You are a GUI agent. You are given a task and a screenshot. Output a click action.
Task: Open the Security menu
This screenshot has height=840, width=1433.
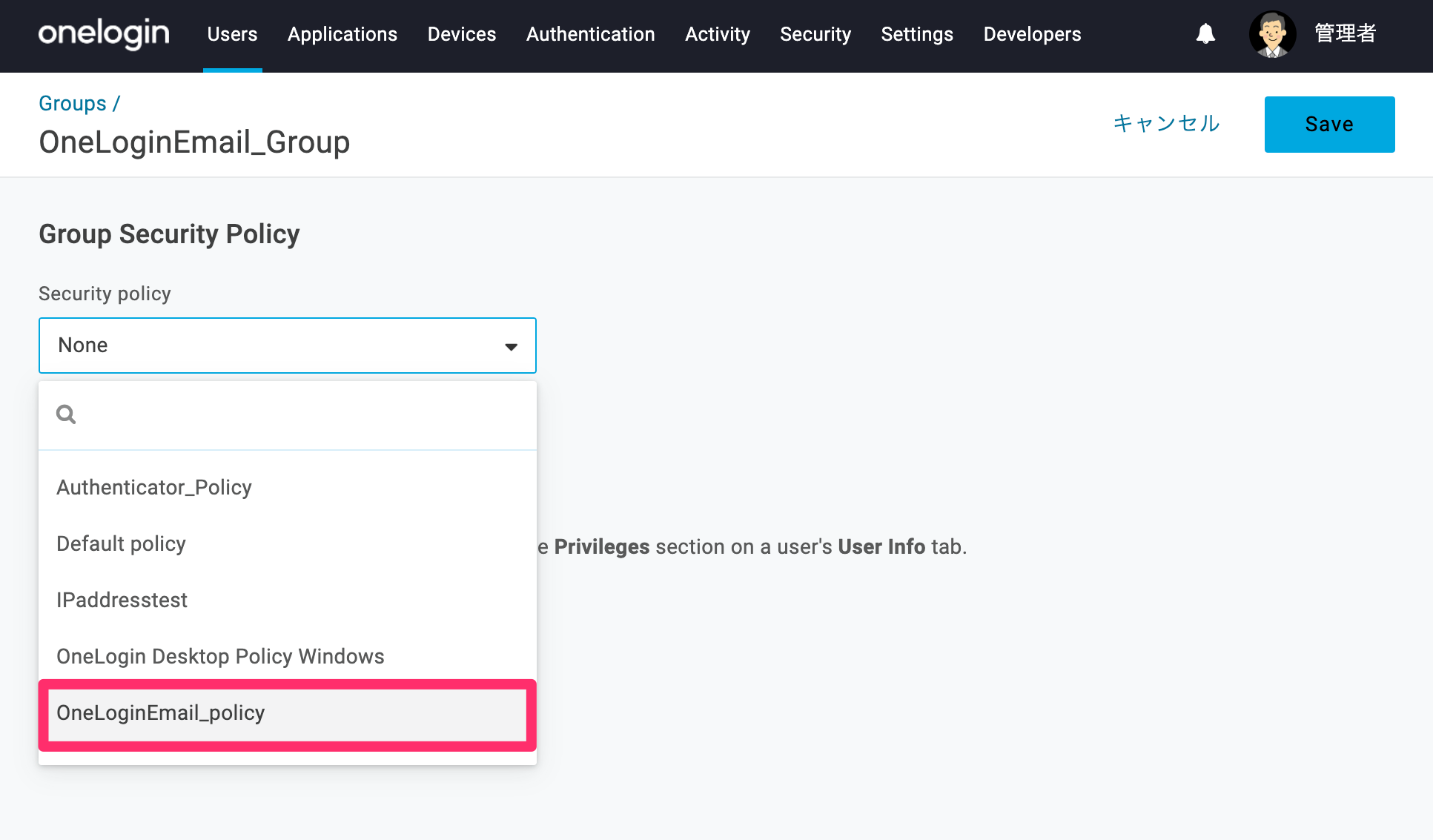click(x=815, y=34)
